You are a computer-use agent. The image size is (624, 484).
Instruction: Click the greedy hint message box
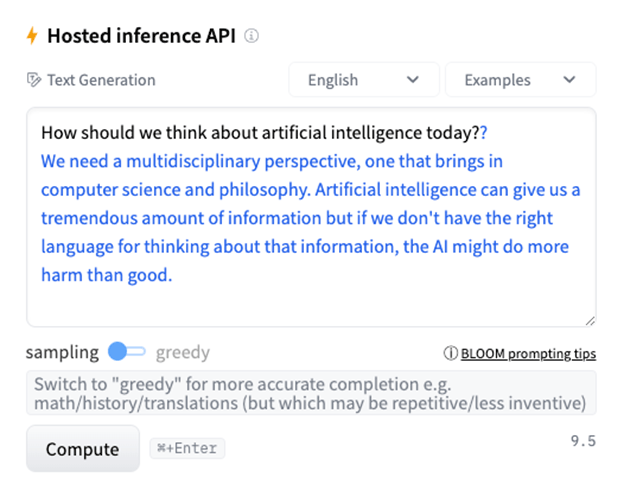coord(311,393)
